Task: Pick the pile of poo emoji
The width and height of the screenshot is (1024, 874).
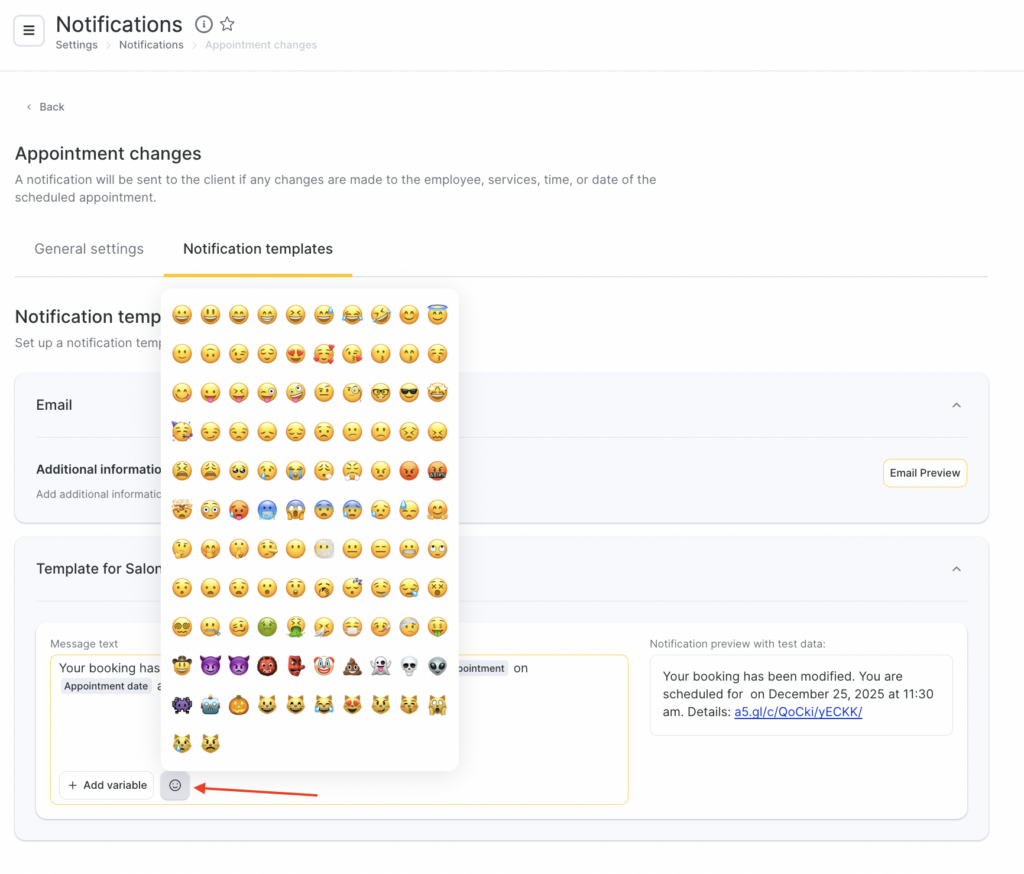Action: [x=353, y=666]
